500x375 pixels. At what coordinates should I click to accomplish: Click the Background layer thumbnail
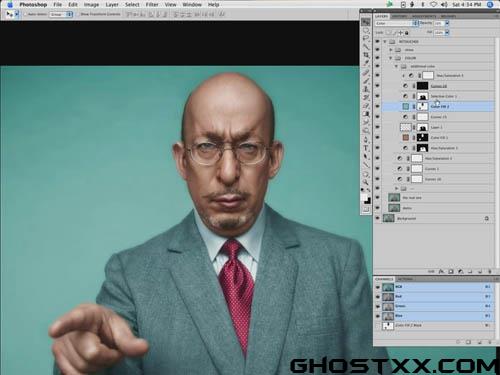pyautogui.click(x=388, y=218)
